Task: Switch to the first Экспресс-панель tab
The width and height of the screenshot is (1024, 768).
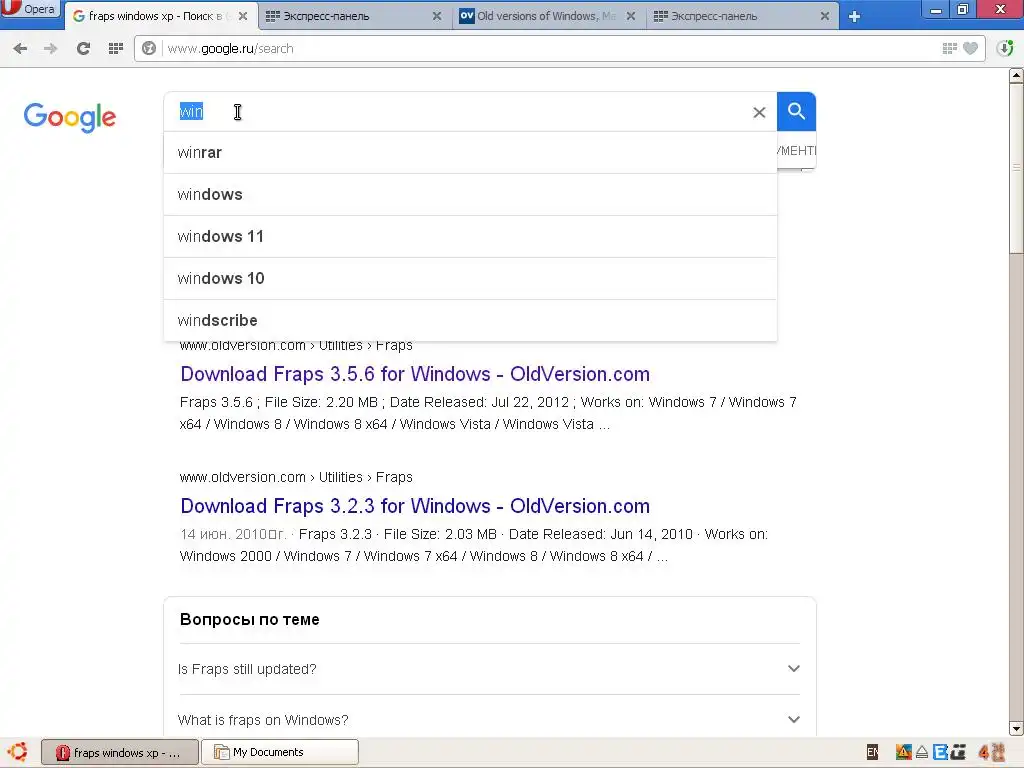Action: tap(346, 16)
